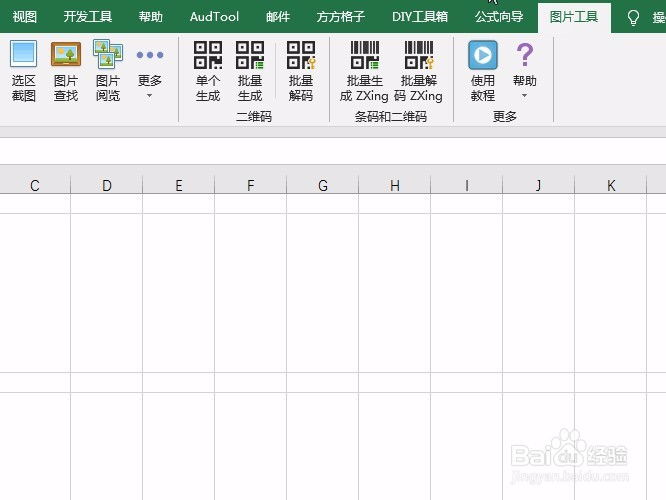
Task: Open the AudTool ribbon tab
Action: point(214,17)
